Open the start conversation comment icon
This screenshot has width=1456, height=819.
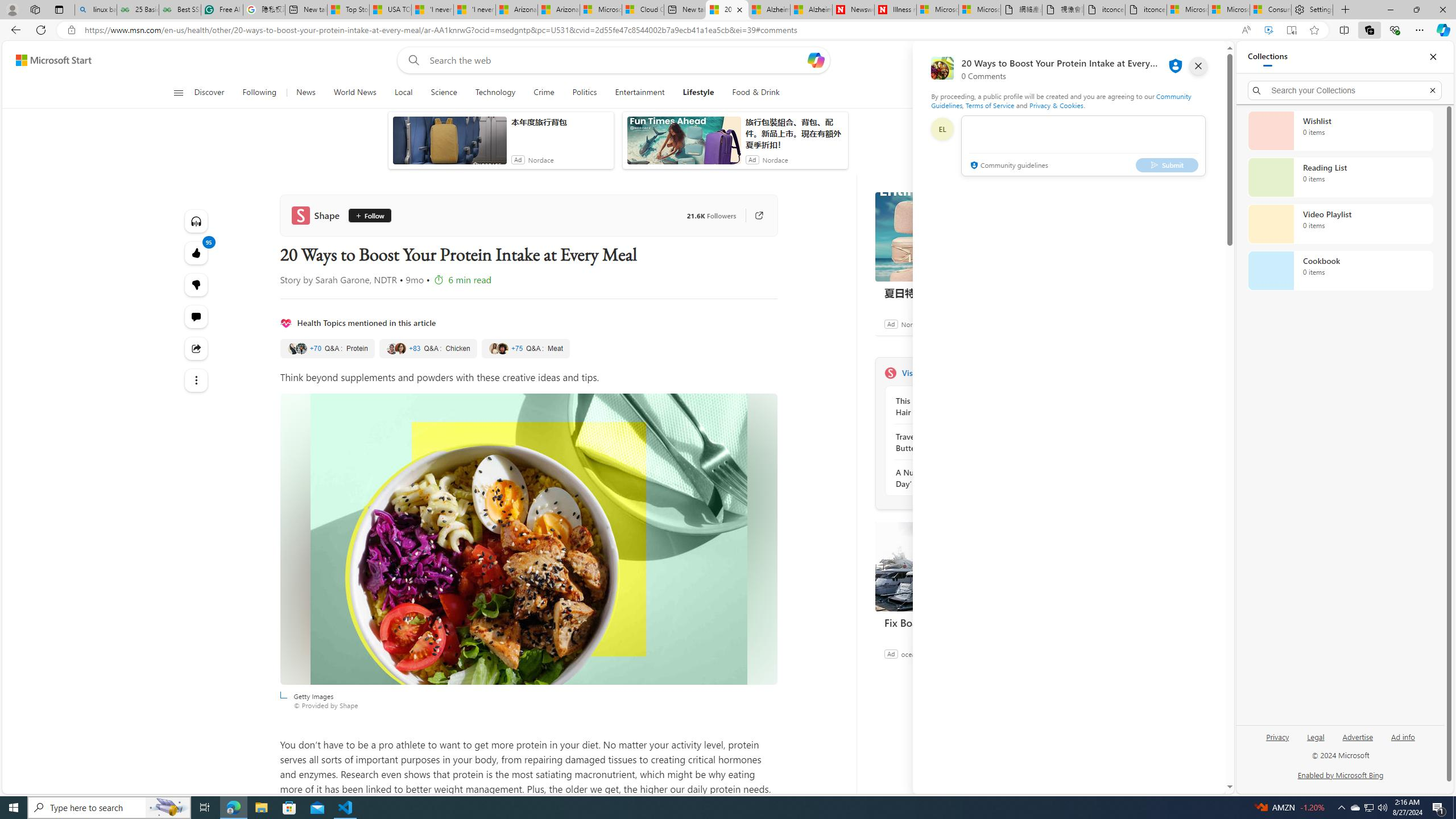[196, 317]
